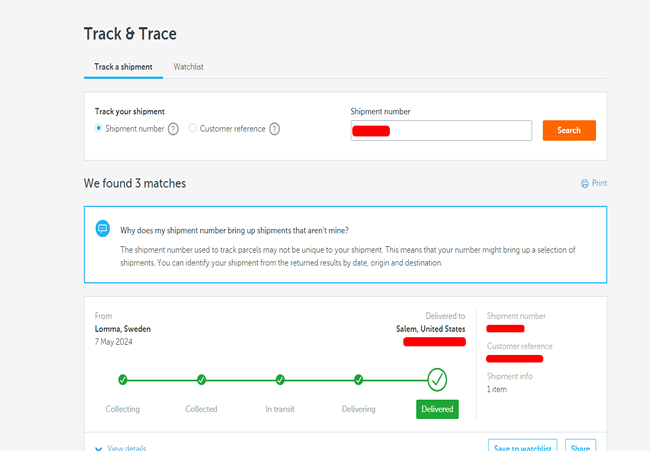Click the Share button
Image resolution: width=650 pixels, height=451 pixels.
point(580,446)
